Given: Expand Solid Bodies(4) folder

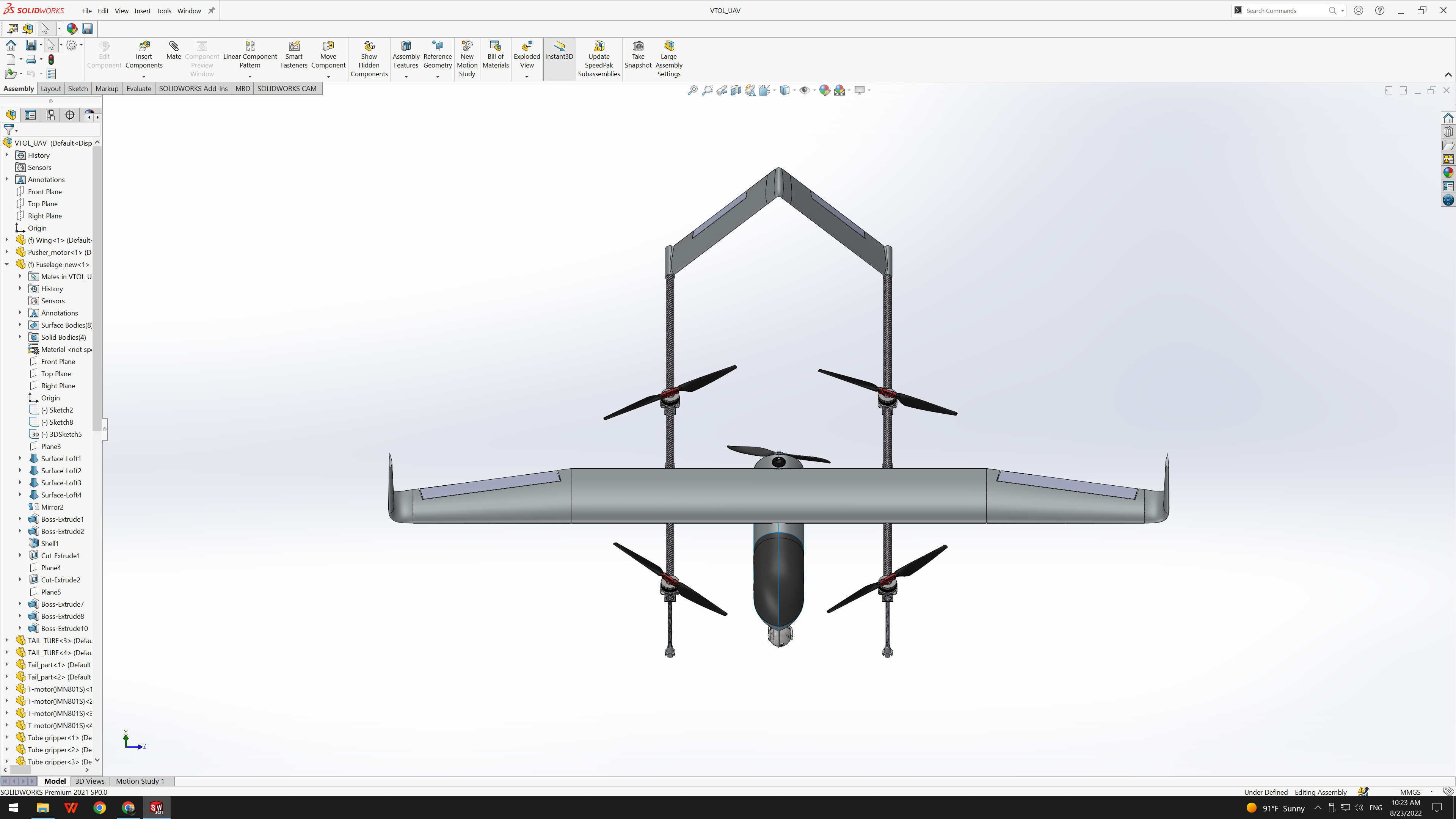Looking at the screenshot, I should click(20, 337).
